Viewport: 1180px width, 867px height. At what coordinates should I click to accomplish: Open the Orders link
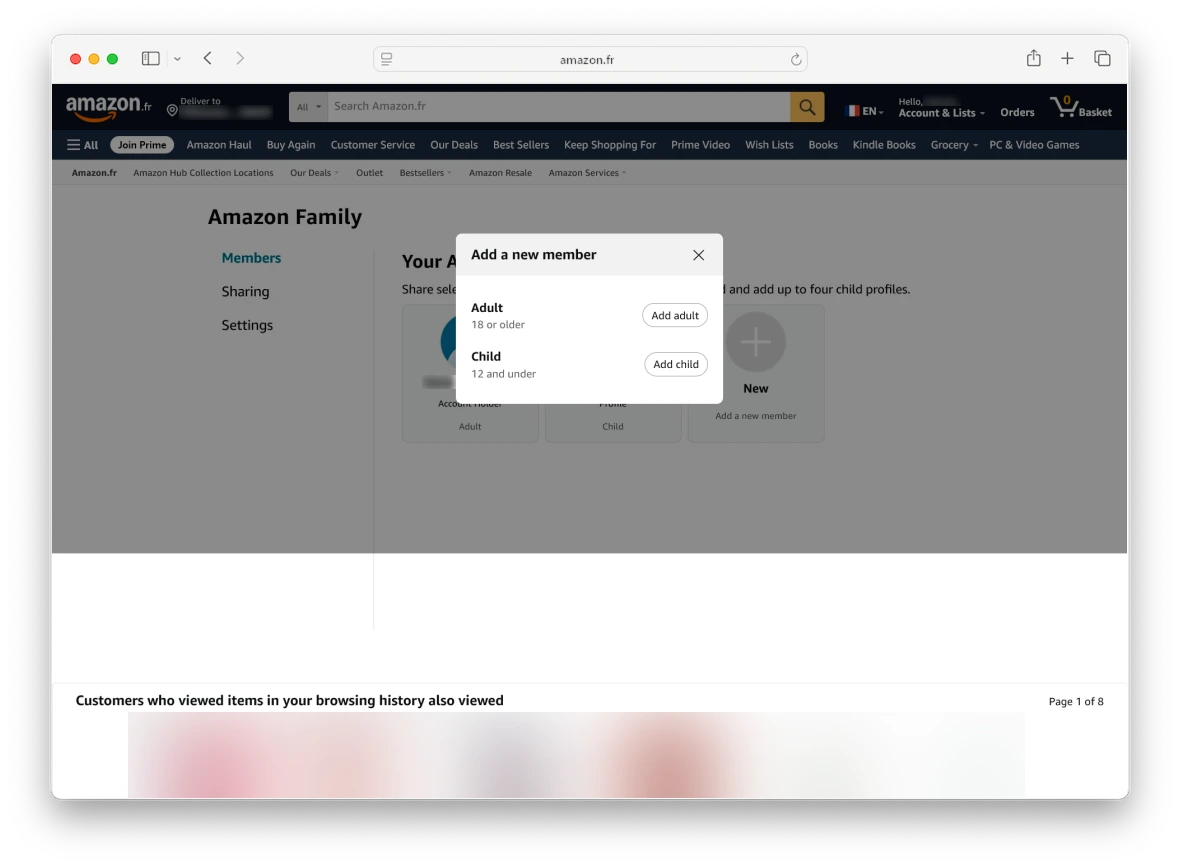pyautogui.click(x=1017, y=112)
